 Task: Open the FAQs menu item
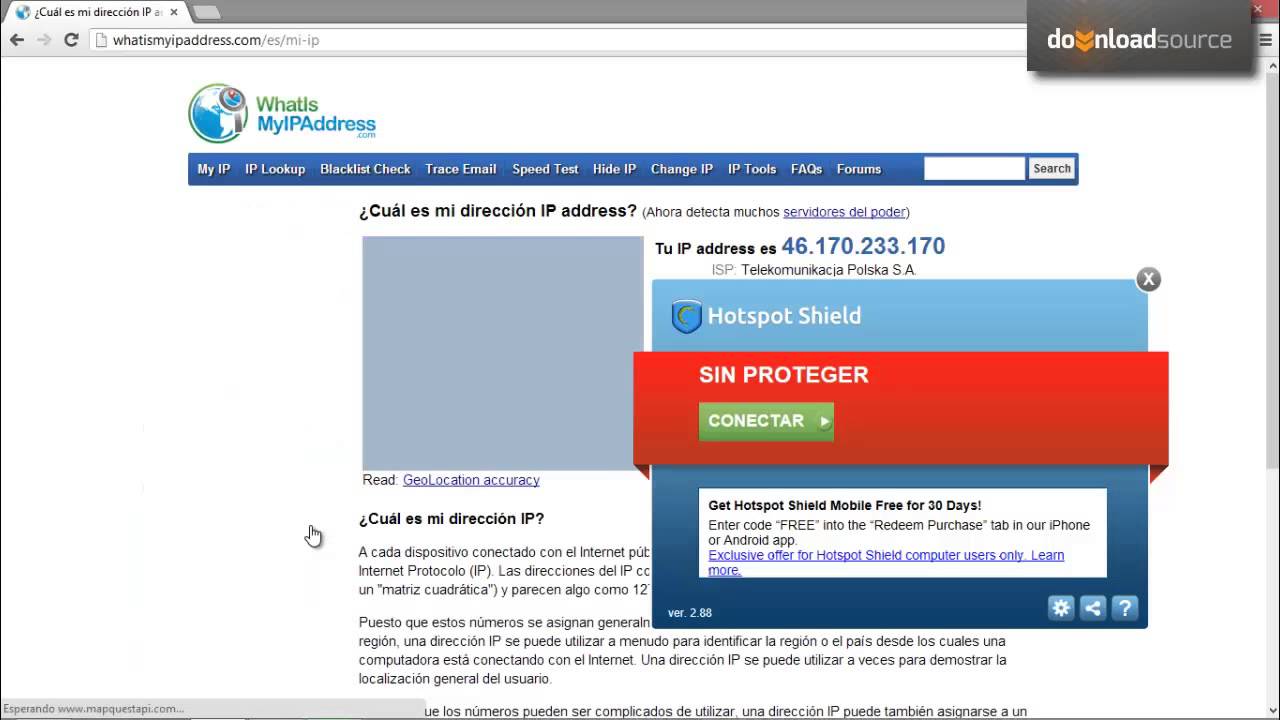(x=806, y=169)
